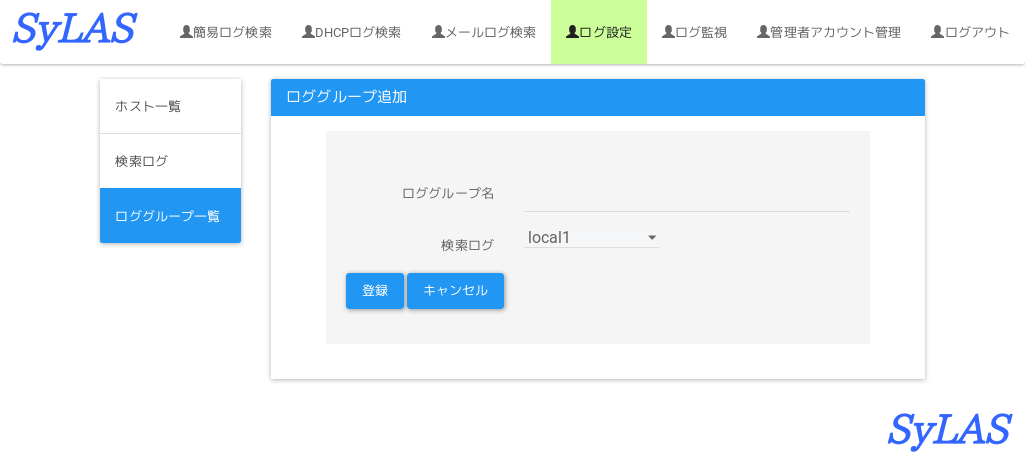Click the user icon beside DHCPログ検索
Viewport: 1025px width, 461px height.
tap(308, 31)
